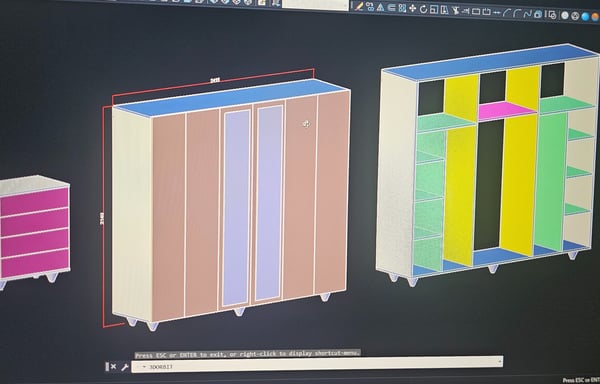Screen dimensions: 600x384
Task: Select the right lavender mirror door panel
Action: (x=269, y=203)
